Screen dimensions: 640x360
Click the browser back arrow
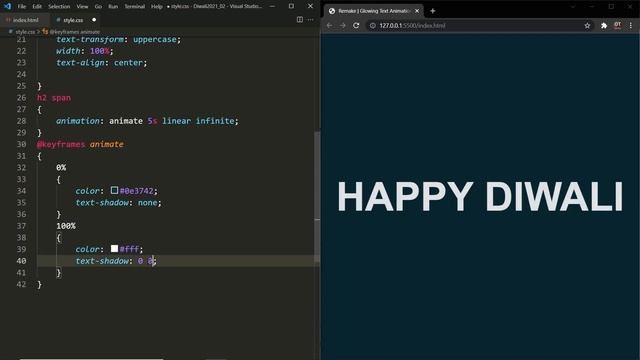click(329, 25)
